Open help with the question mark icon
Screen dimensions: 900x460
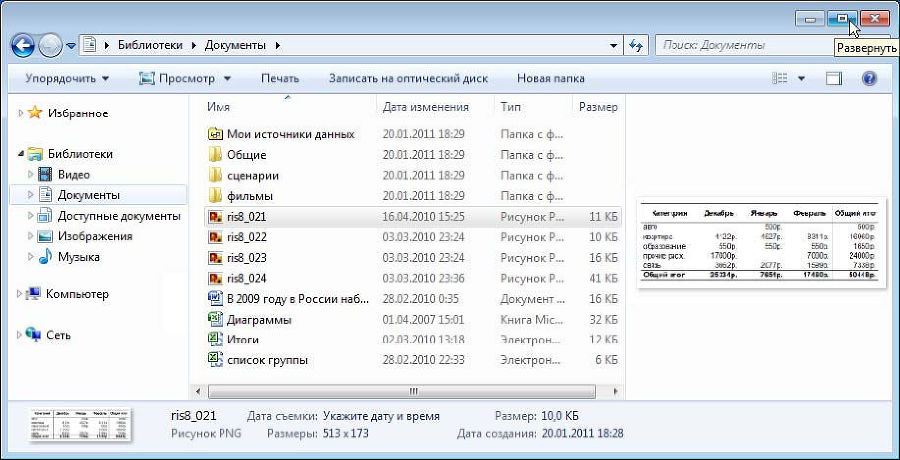tap(870, 79)
